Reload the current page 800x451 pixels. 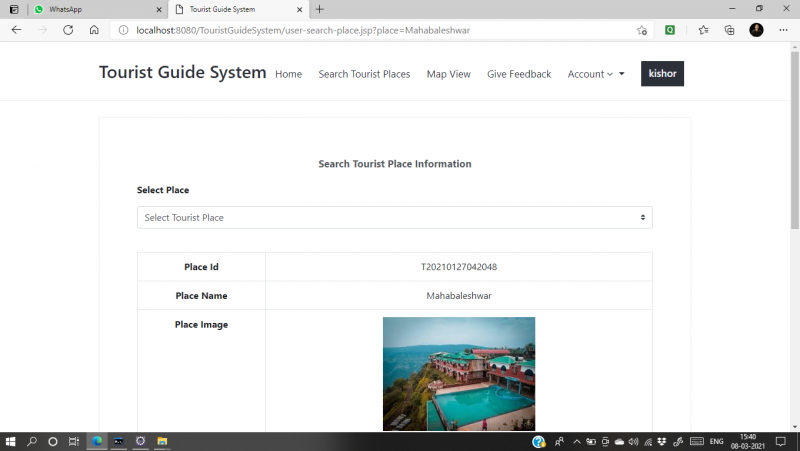[x=68, y=30]
